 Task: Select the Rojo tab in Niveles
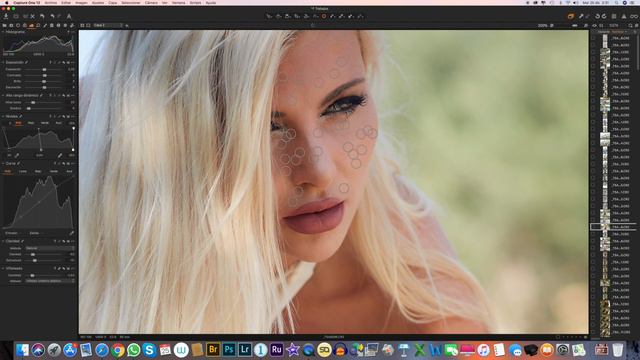31,123
